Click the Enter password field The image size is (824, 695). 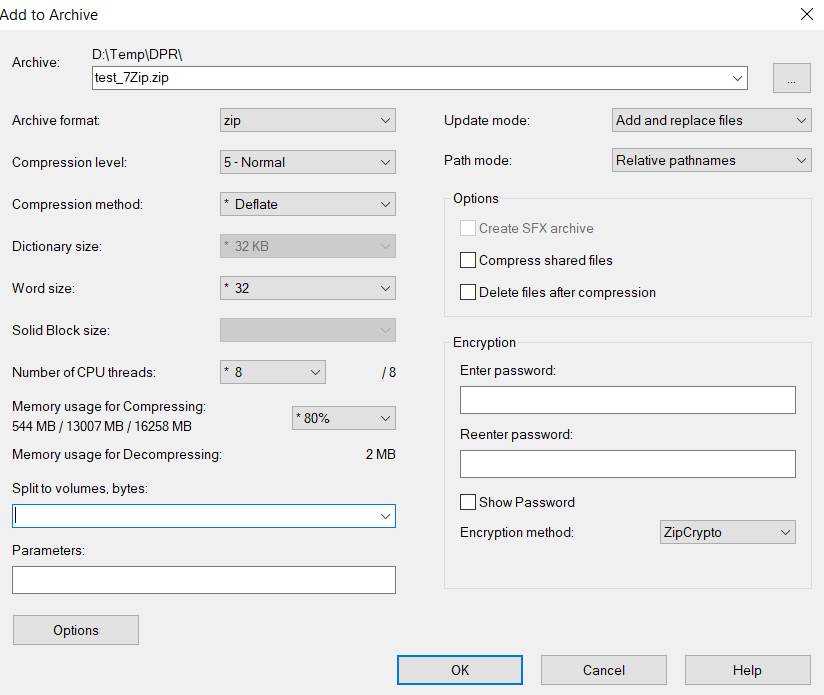pyautogui.click(x=627, y=400)
